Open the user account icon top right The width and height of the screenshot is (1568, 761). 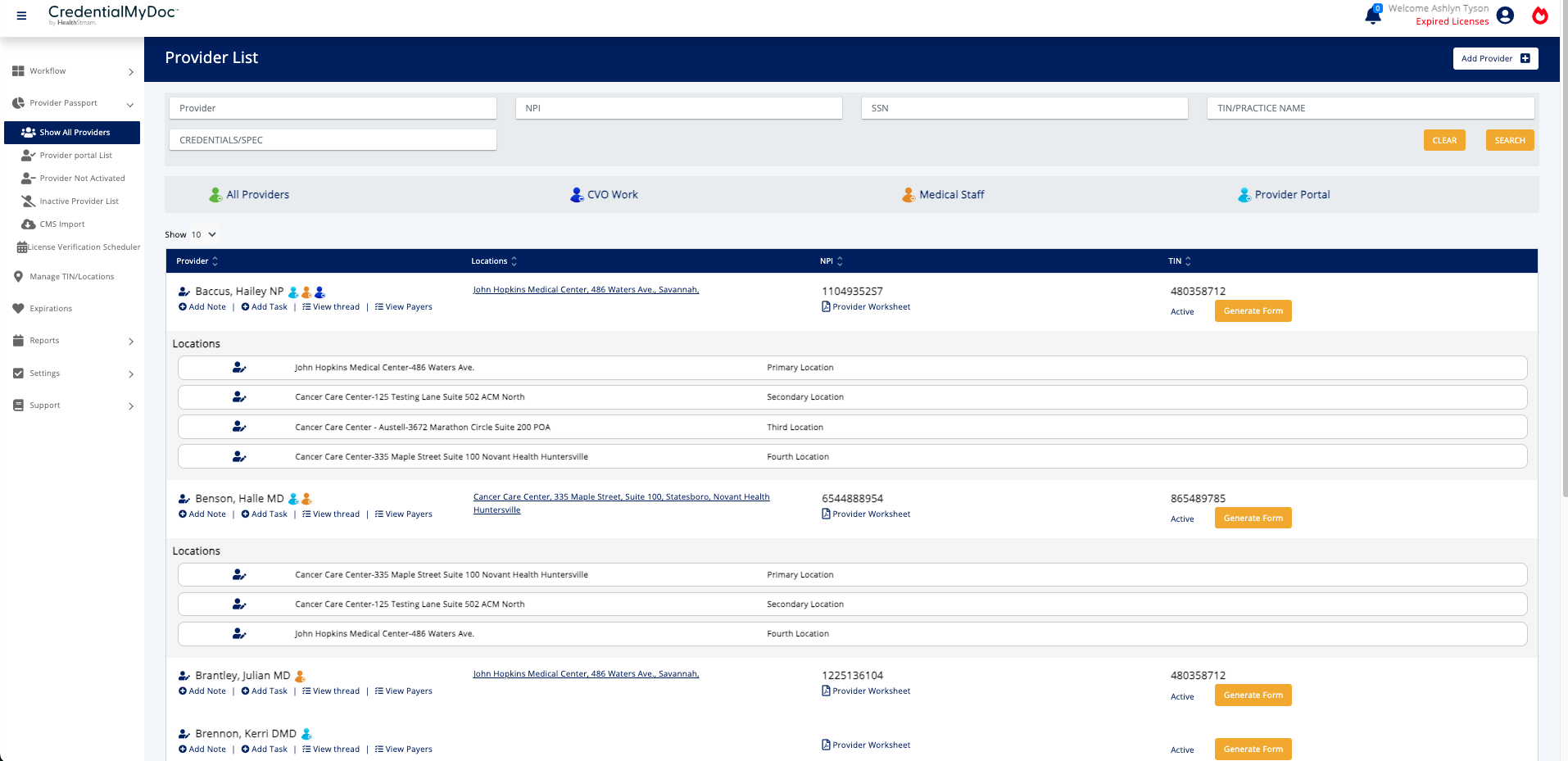[1505, 15]
